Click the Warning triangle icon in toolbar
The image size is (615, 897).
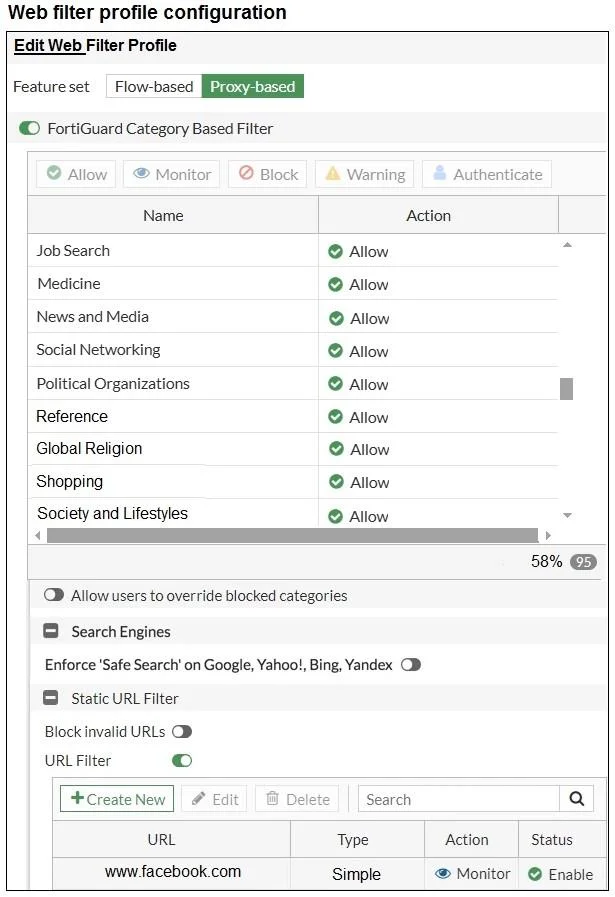coord(332,173)
